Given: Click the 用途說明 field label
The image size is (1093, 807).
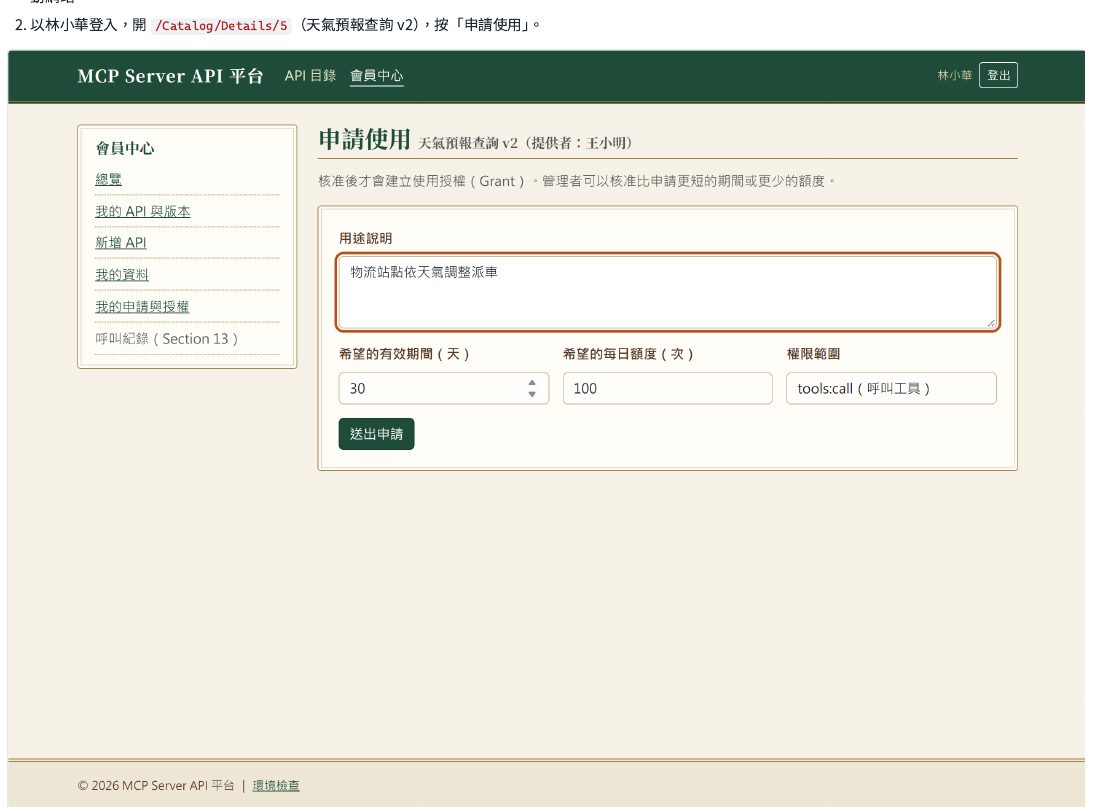Looking at the screenshot, I should click(365, 238).
